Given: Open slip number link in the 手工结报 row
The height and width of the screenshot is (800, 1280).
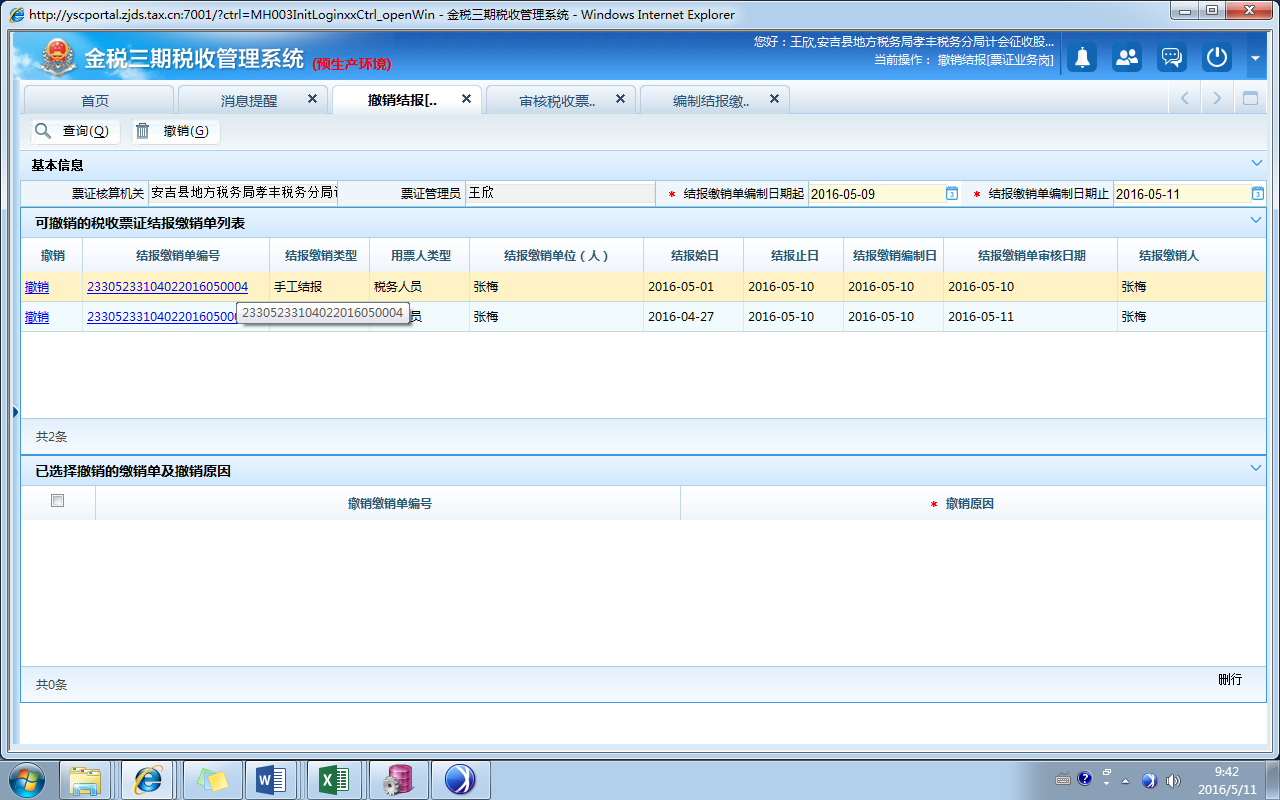Looking at the screenshot, I should (x=168, y=287).
